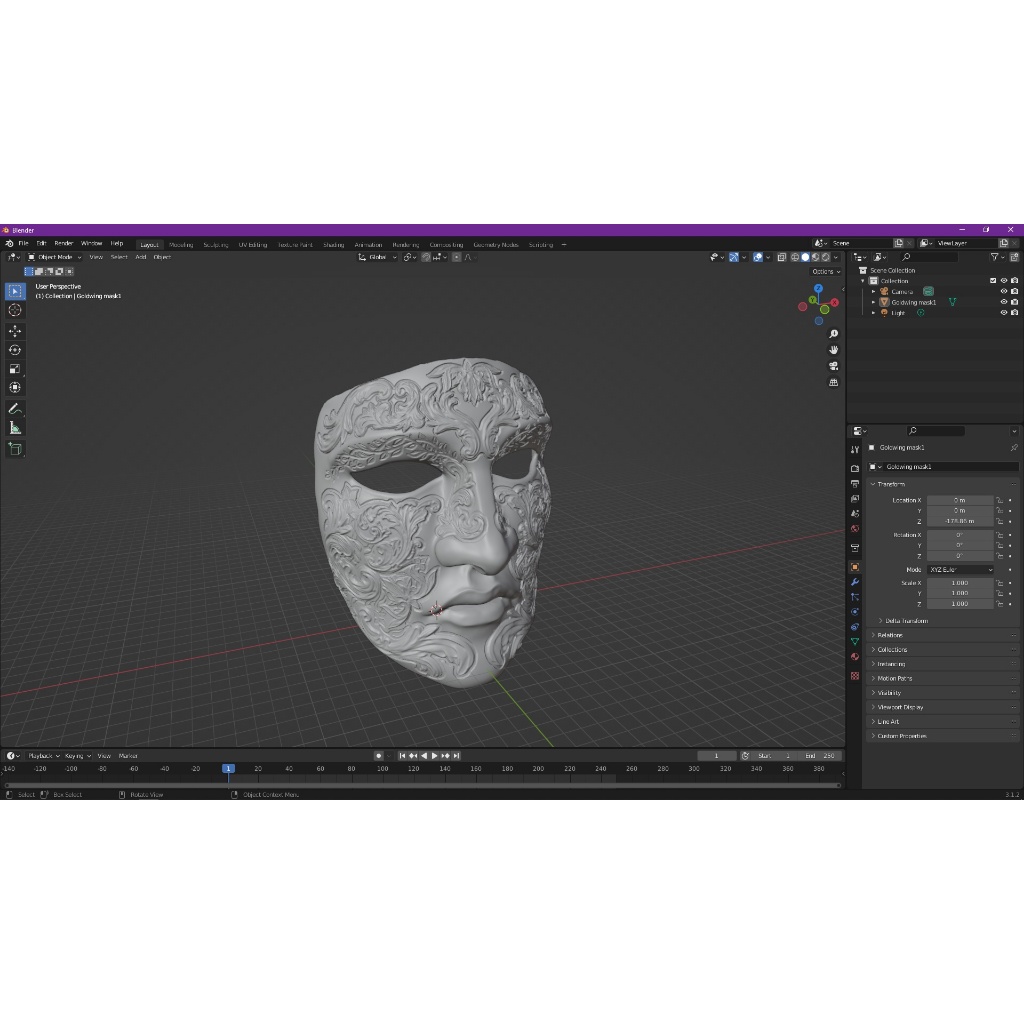The height and width of the screenshot is (1024, 1024).
Task: Activate the Move tool
Action: pyautogui.click(x=15, y=331)
